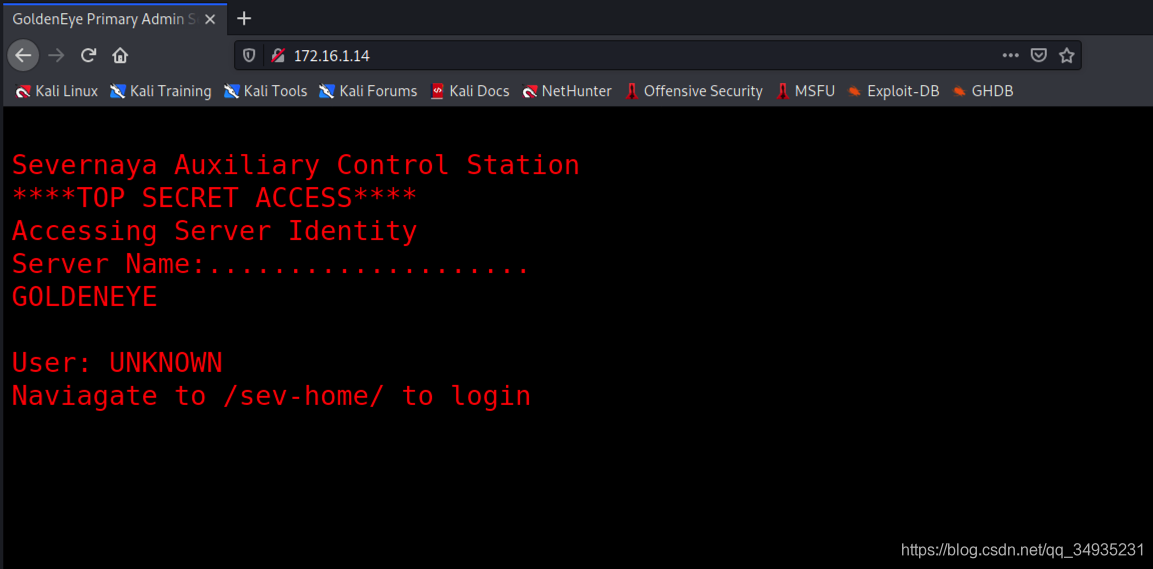
Task: Click the '****TOP SECRET ACCESS****' line
Action: 215,198
